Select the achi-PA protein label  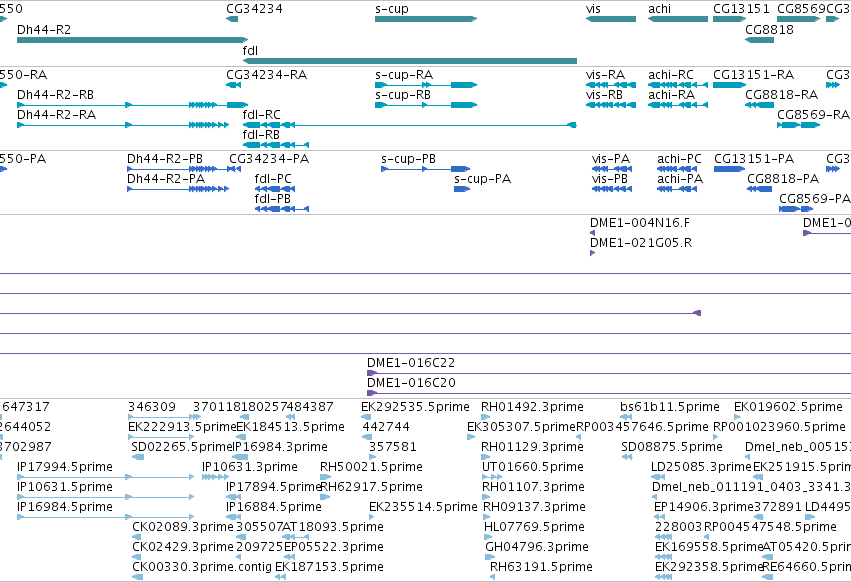(x=679, y=179)
